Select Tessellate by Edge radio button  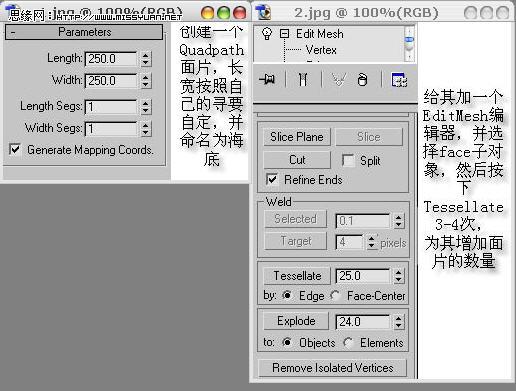pyautogui.click(x=287, y=295)
